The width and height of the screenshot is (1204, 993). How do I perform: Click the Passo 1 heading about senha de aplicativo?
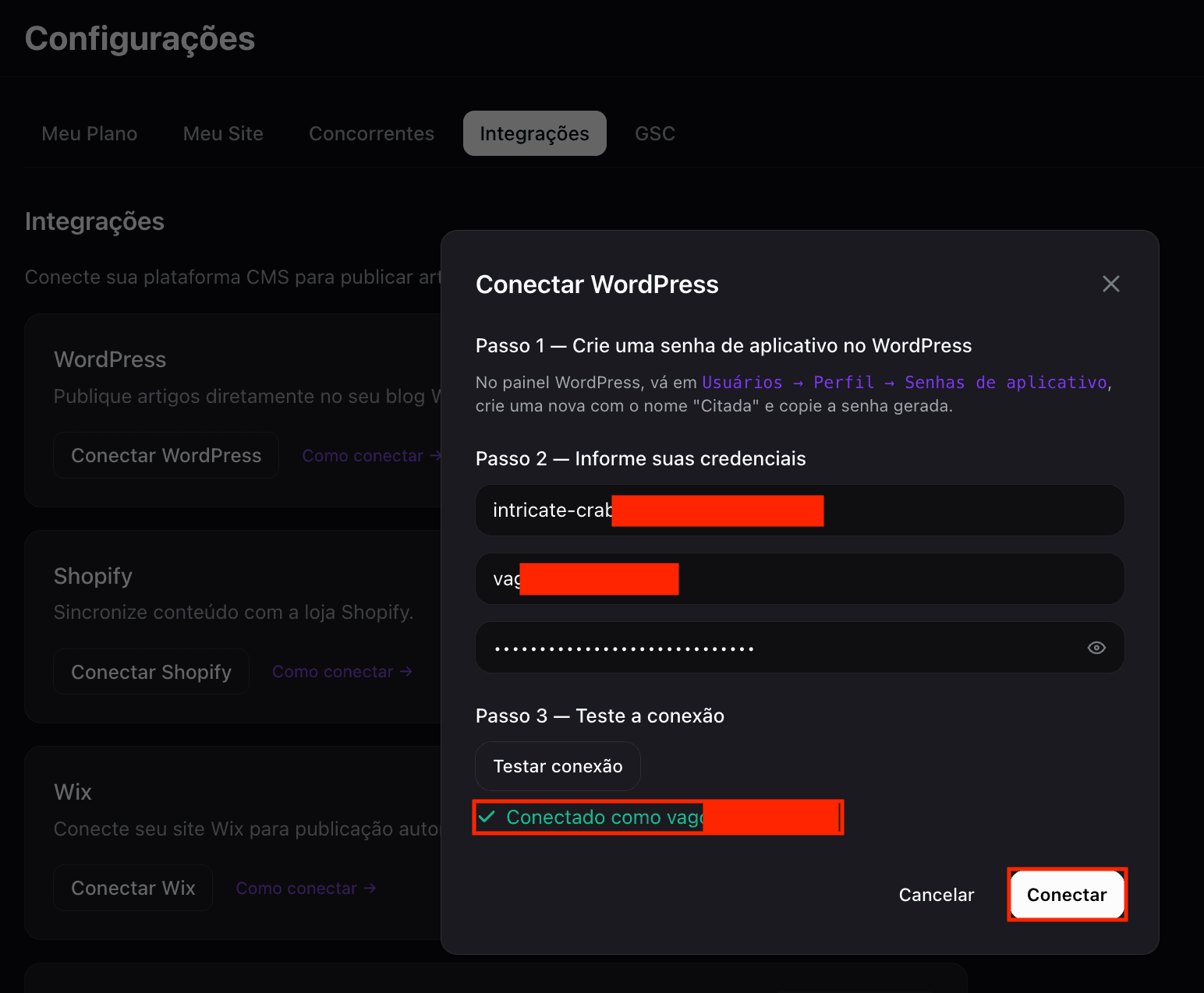point(724,345)
